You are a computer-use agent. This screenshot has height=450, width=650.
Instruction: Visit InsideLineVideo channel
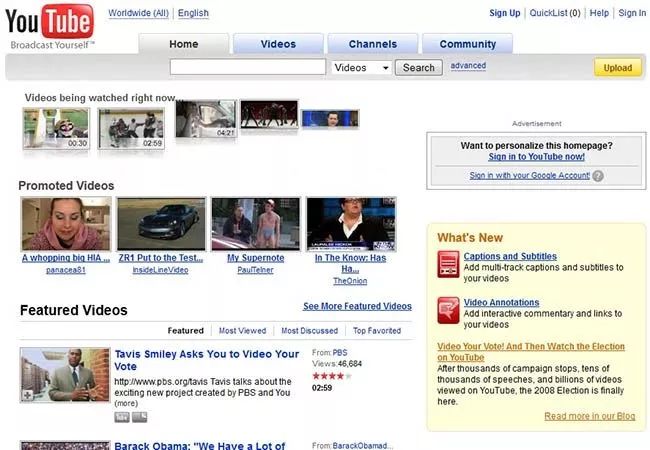point(160,270)
